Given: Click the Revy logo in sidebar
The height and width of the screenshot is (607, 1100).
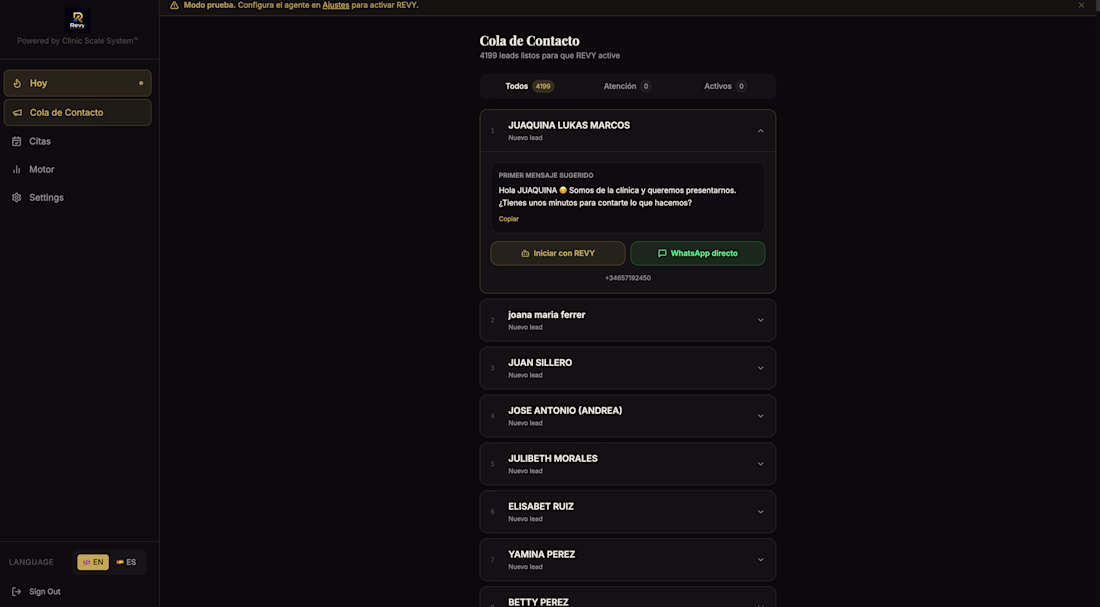Looking at the screenshot, I should [x=77, y=20].
